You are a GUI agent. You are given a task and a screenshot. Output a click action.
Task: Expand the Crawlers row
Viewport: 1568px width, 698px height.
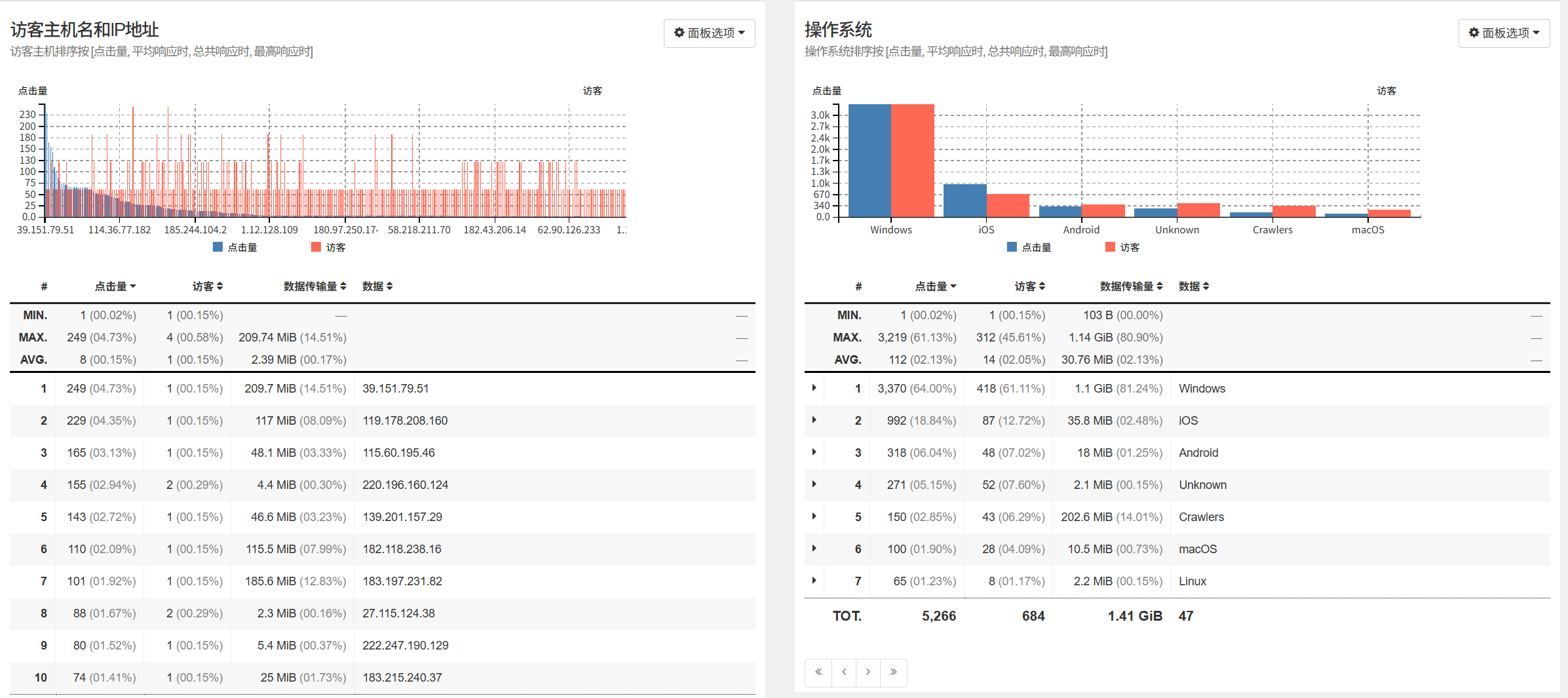click(x=814, y=516)
